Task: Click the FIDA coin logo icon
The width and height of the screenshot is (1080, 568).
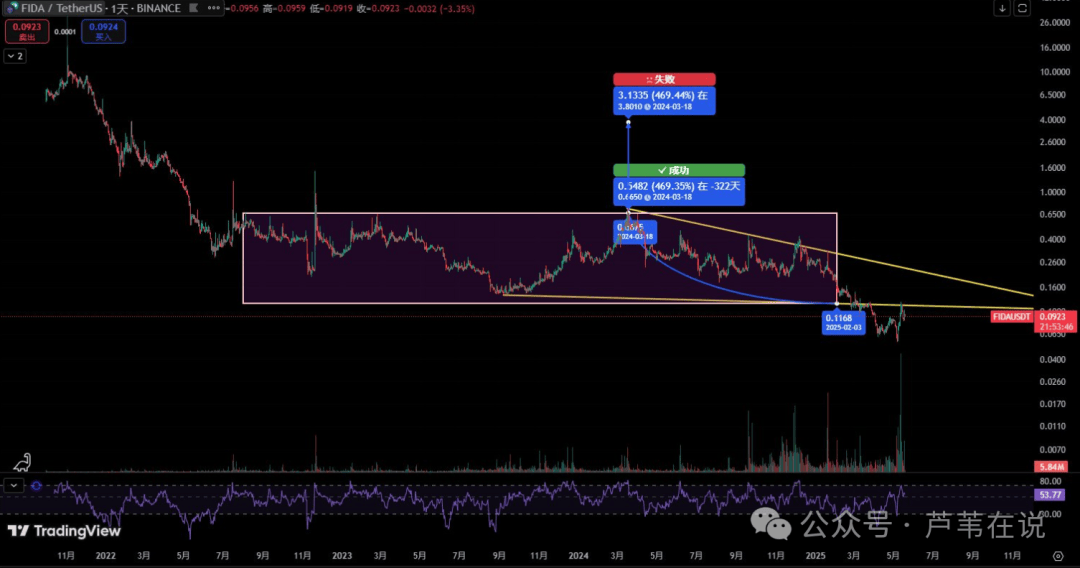Action: (12, 8)
